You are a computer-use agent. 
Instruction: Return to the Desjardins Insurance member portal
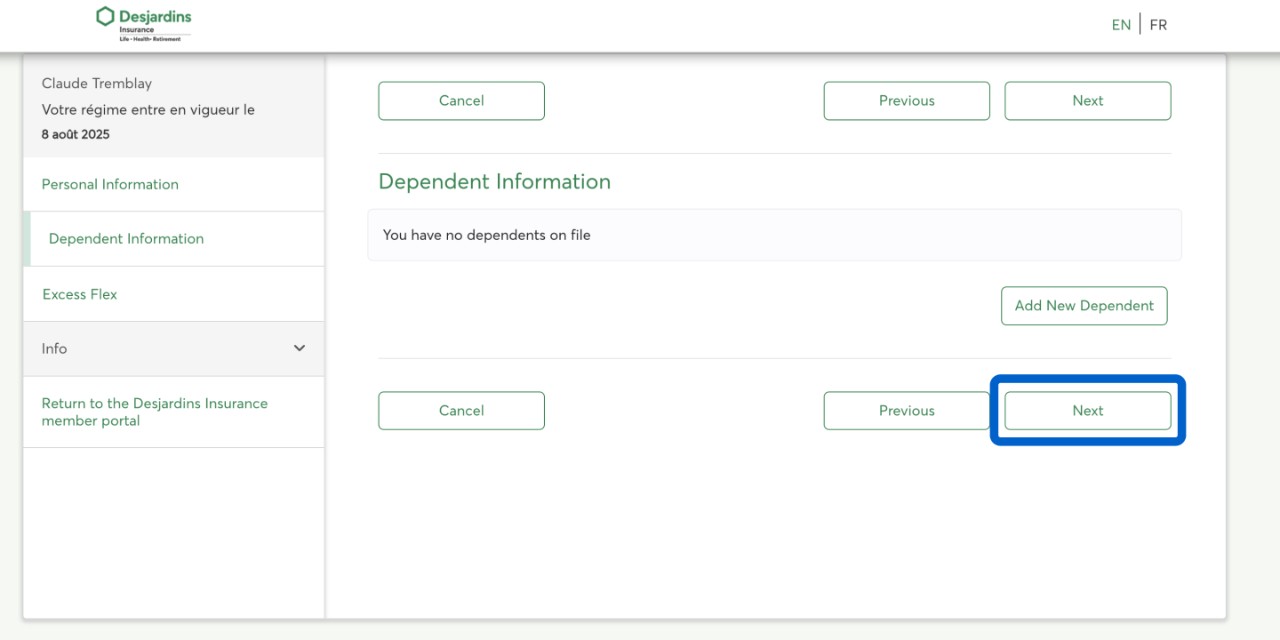tap(154, 412)
